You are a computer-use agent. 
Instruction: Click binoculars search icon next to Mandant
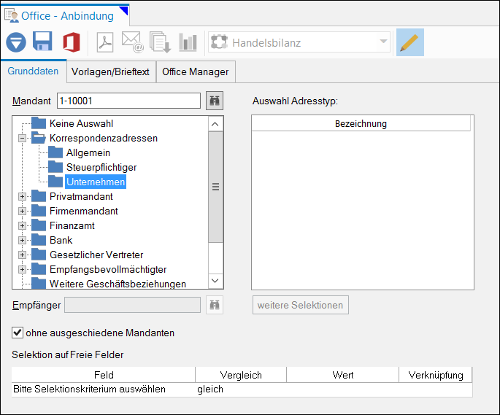point(214,100)
